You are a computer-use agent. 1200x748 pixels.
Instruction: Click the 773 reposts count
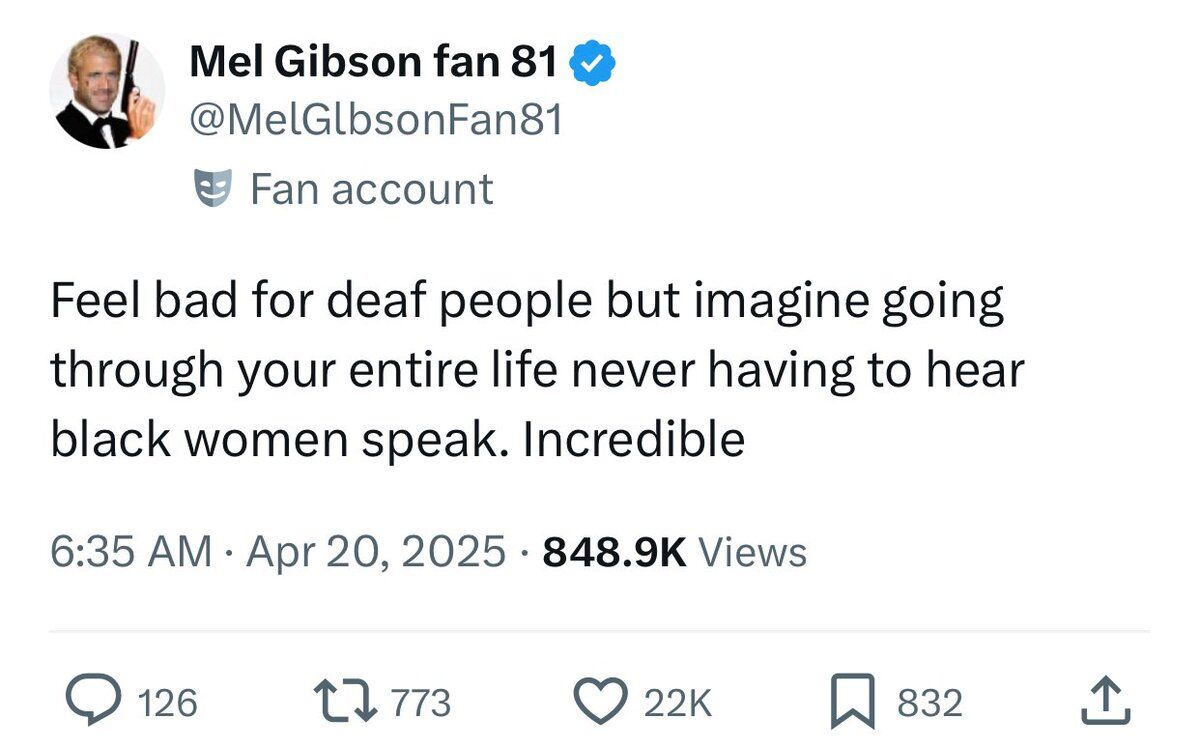[421, 703]
